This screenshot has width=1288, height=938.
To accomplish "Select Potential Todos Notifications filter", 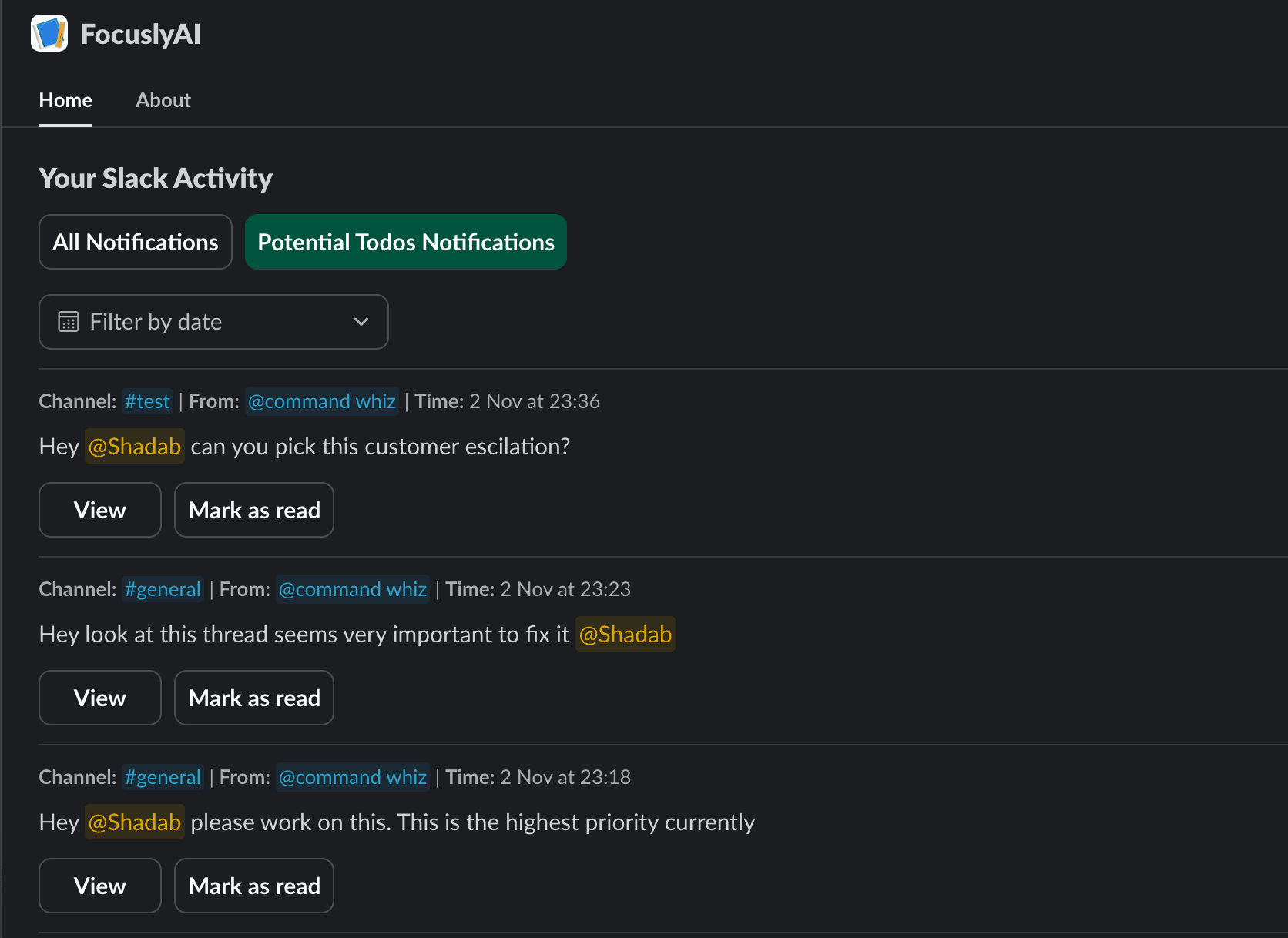I will click(x=405, y=242).
